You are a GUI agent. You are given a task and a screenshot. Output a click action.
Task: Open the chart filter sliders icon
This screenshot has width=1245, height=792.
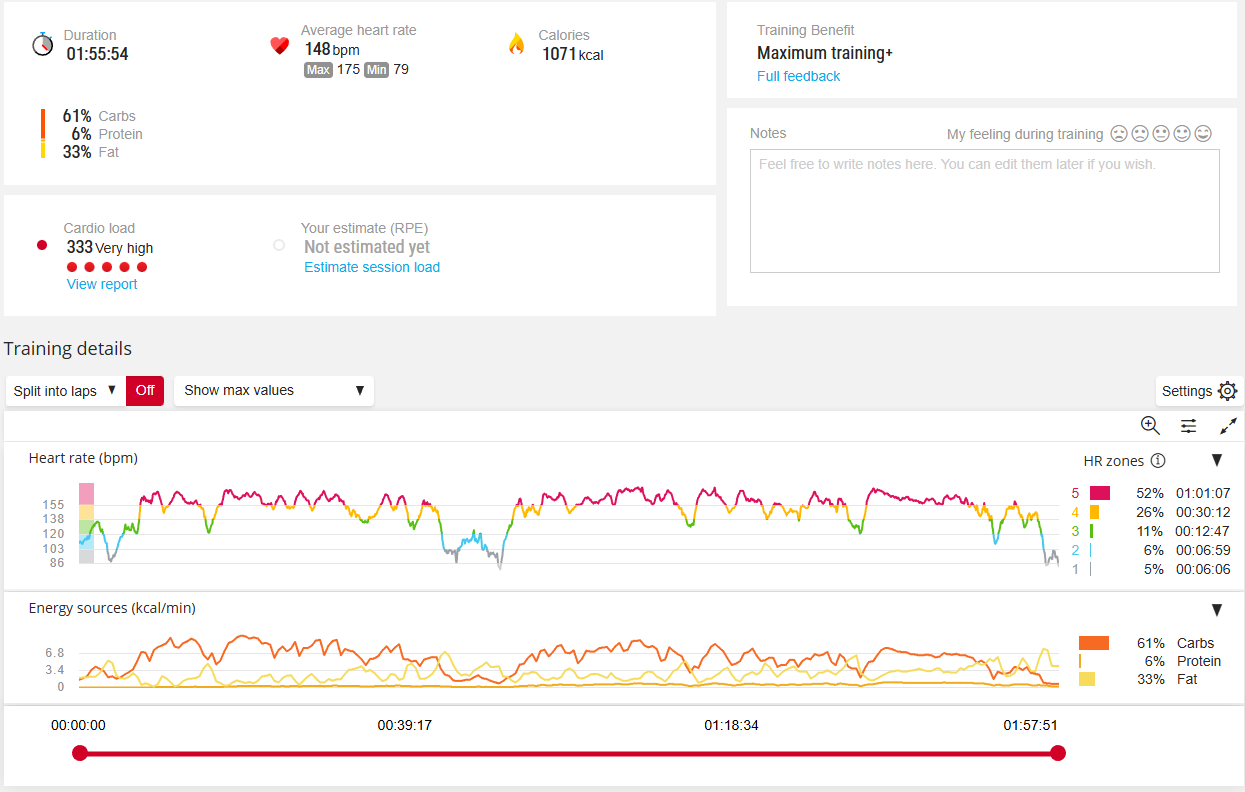click(x=1188, y=426)
